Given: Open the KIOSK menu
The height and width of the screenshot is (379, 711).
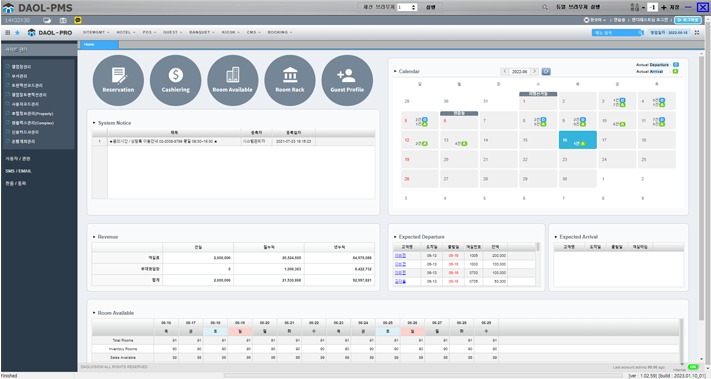Looking at the screenshot, I should (x=231, y=33).
